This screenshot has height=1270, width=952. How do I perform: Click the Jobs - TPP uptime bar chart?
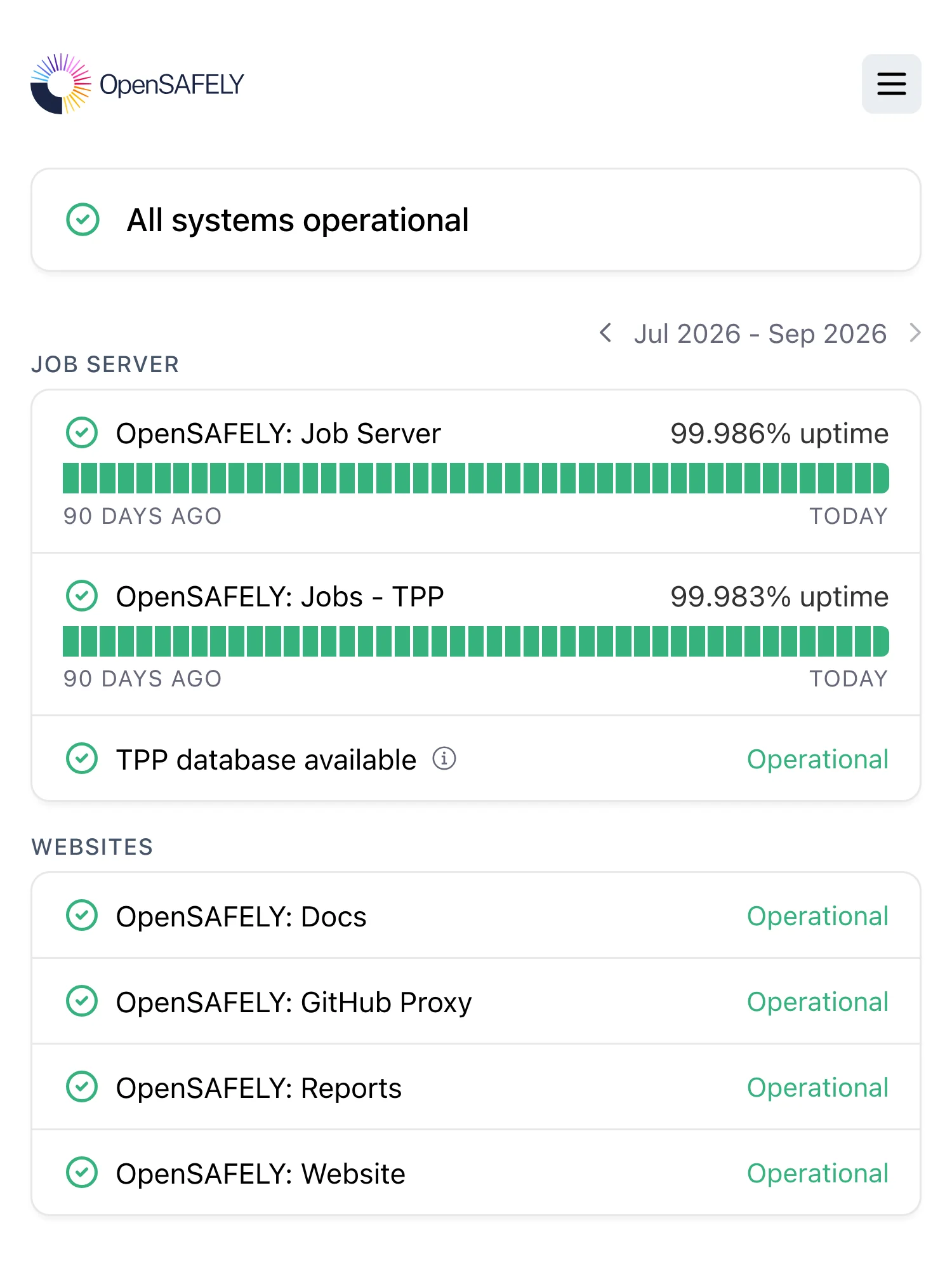476,641
